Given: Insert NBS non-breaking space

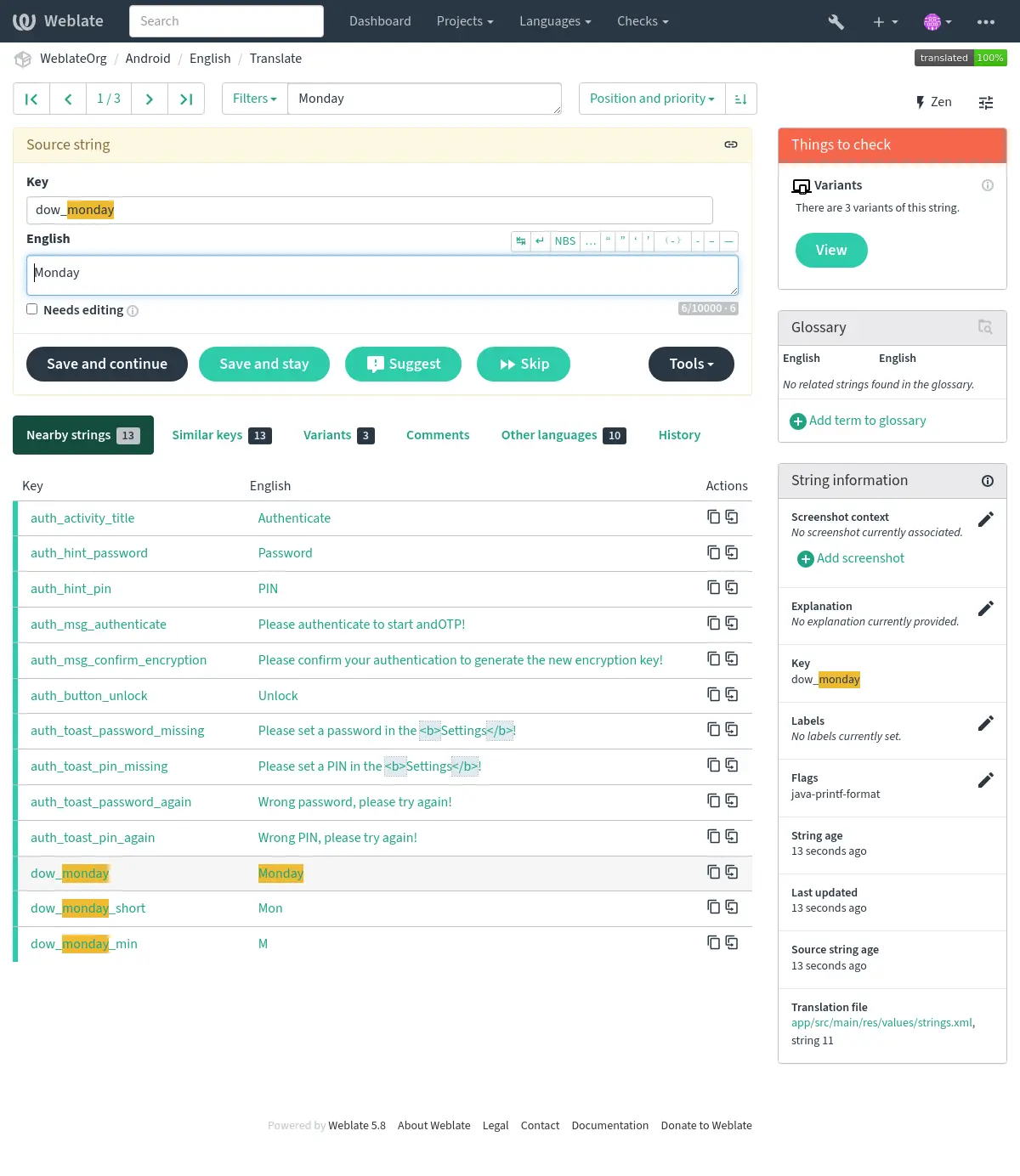Looking at the screenshot, I should pyautogui.click(x=565, y=241).
